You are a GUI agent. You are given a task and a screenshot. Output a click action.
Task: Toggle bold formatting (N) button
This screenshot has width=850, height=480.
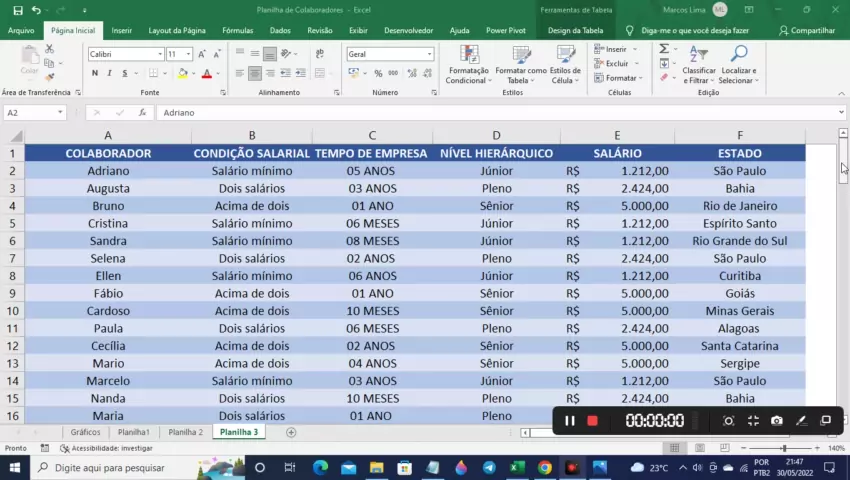click(x=95, y=73)
